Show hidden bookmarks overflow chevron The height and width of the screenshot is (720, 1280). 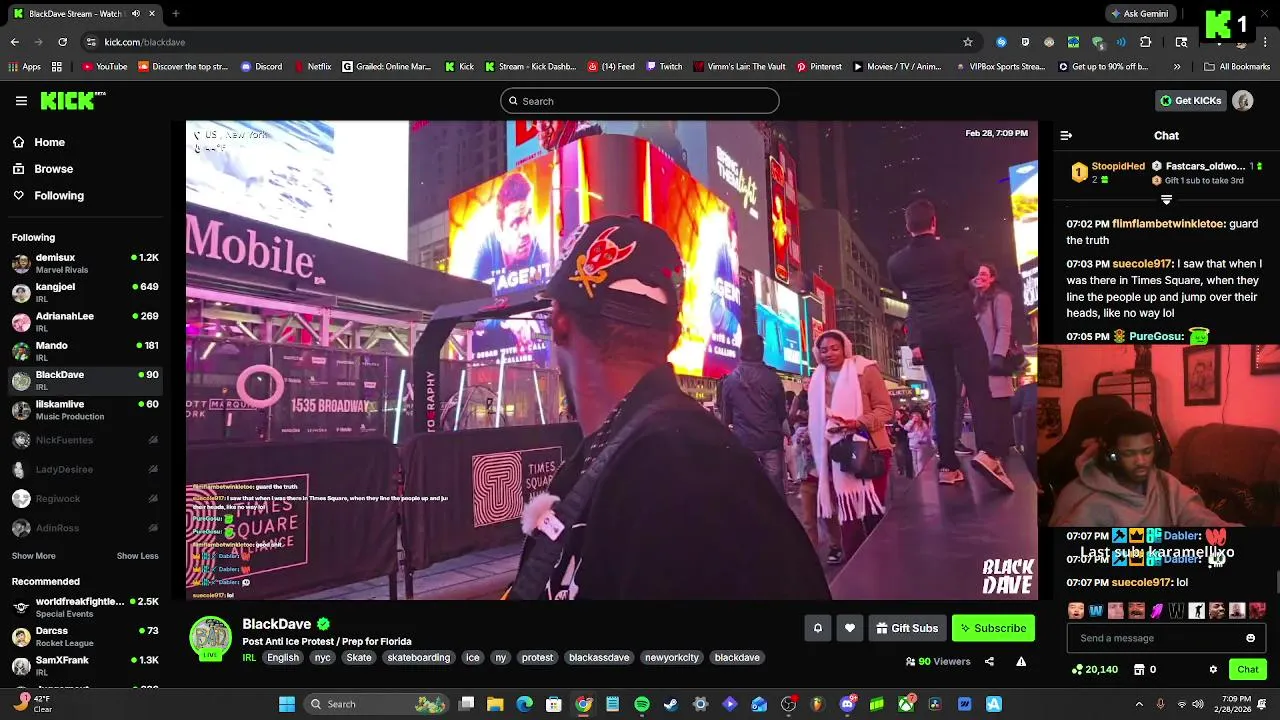point(1176,67)
